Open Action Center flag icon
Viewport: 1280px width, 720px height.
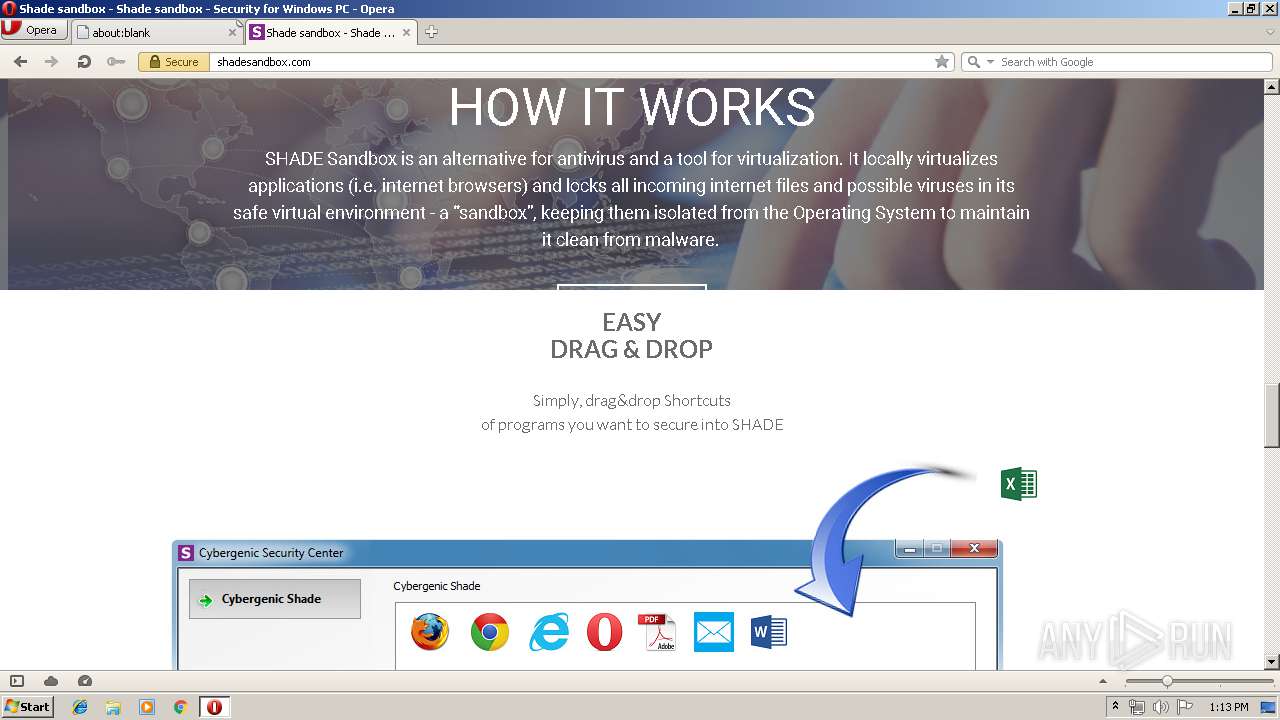coord(1185,707)
